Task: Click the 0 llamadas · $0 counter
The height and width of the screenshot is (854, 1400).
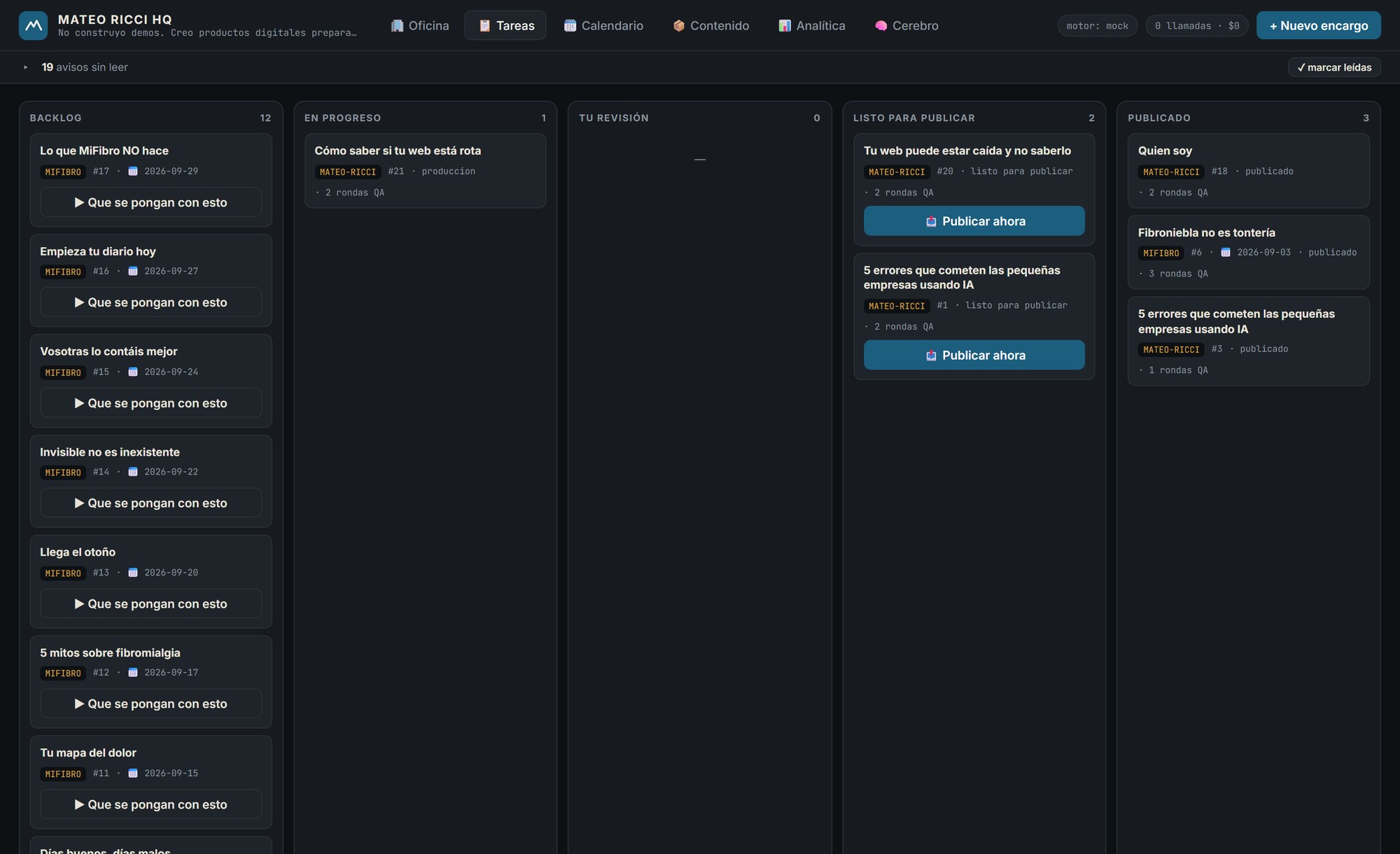Action: coord(1197,26)
